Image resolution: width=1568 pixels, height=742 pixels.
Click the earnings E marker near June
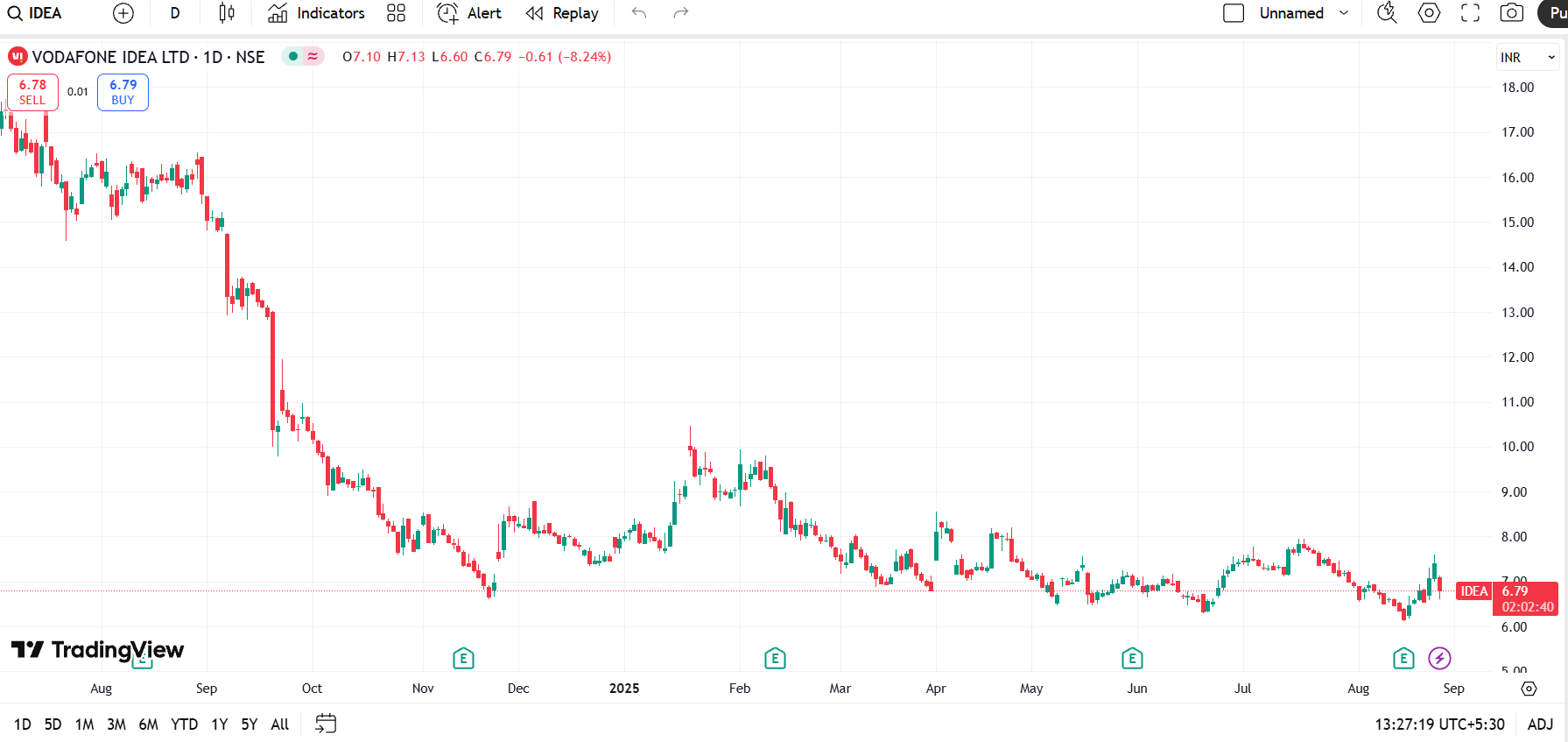(1132, 658)
